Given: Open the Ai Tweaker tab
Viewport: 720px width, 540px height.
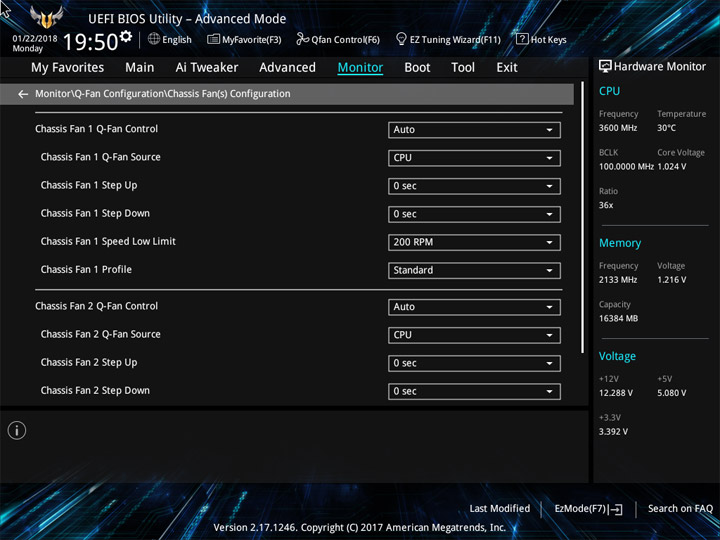Looking at the screenshot, I should pos(207,68).
